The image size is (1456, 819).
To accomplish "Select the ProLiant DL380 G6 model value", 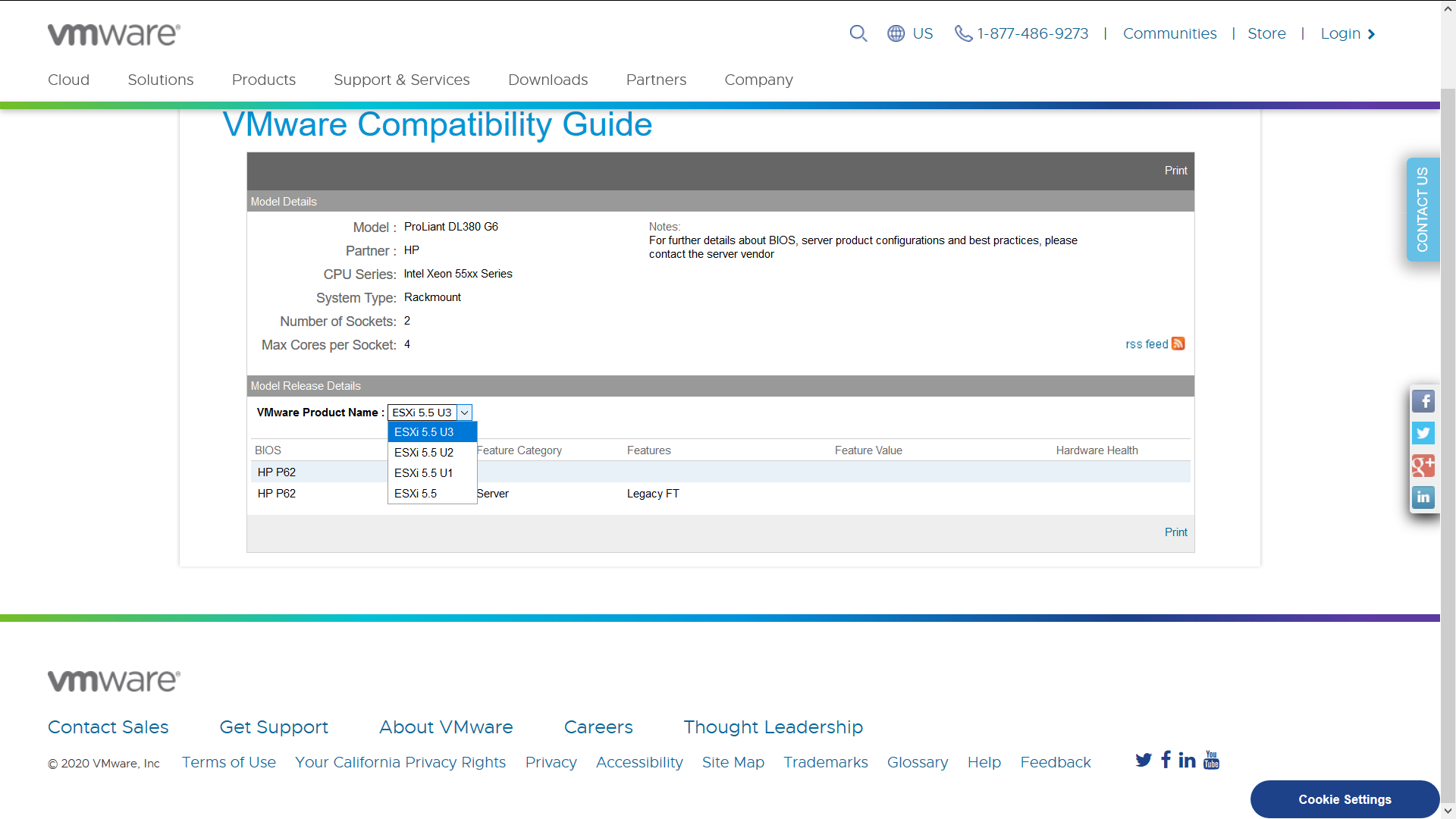I will pos(451,226).
